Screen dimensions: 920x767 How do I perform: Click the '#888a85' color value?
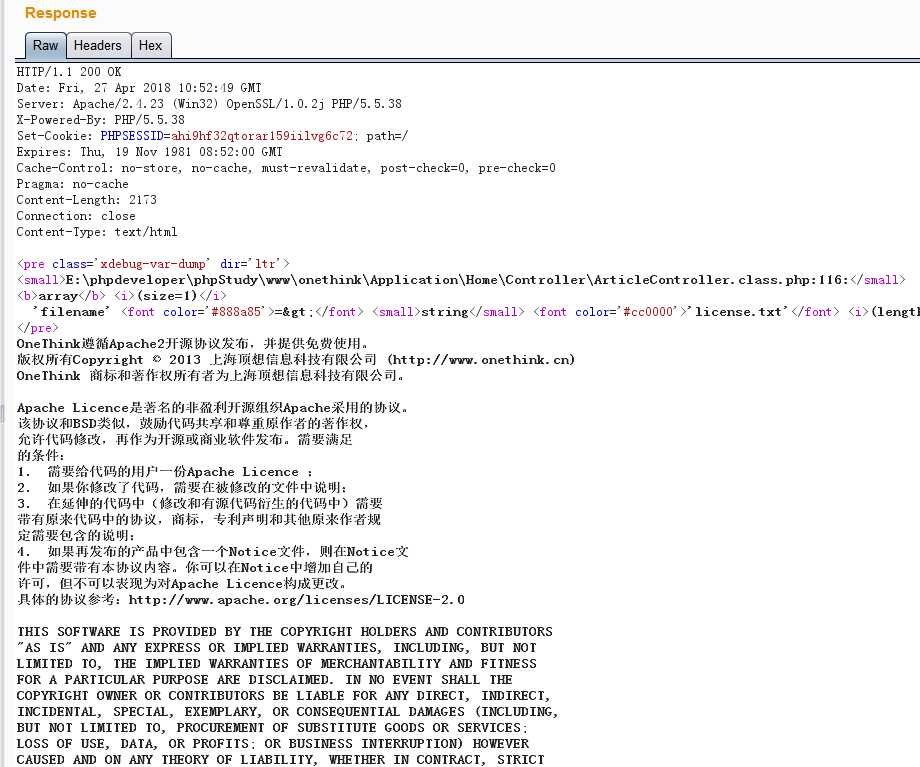pyautogui.click(x=235, y=312)
